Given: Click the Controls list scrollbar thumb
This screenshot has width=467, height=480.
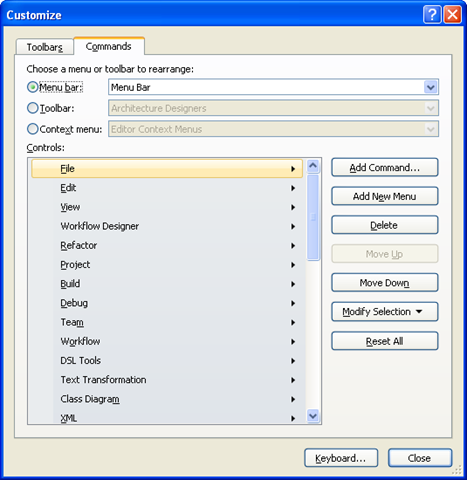Looking at the screenshot, I should tap(313, 217).
